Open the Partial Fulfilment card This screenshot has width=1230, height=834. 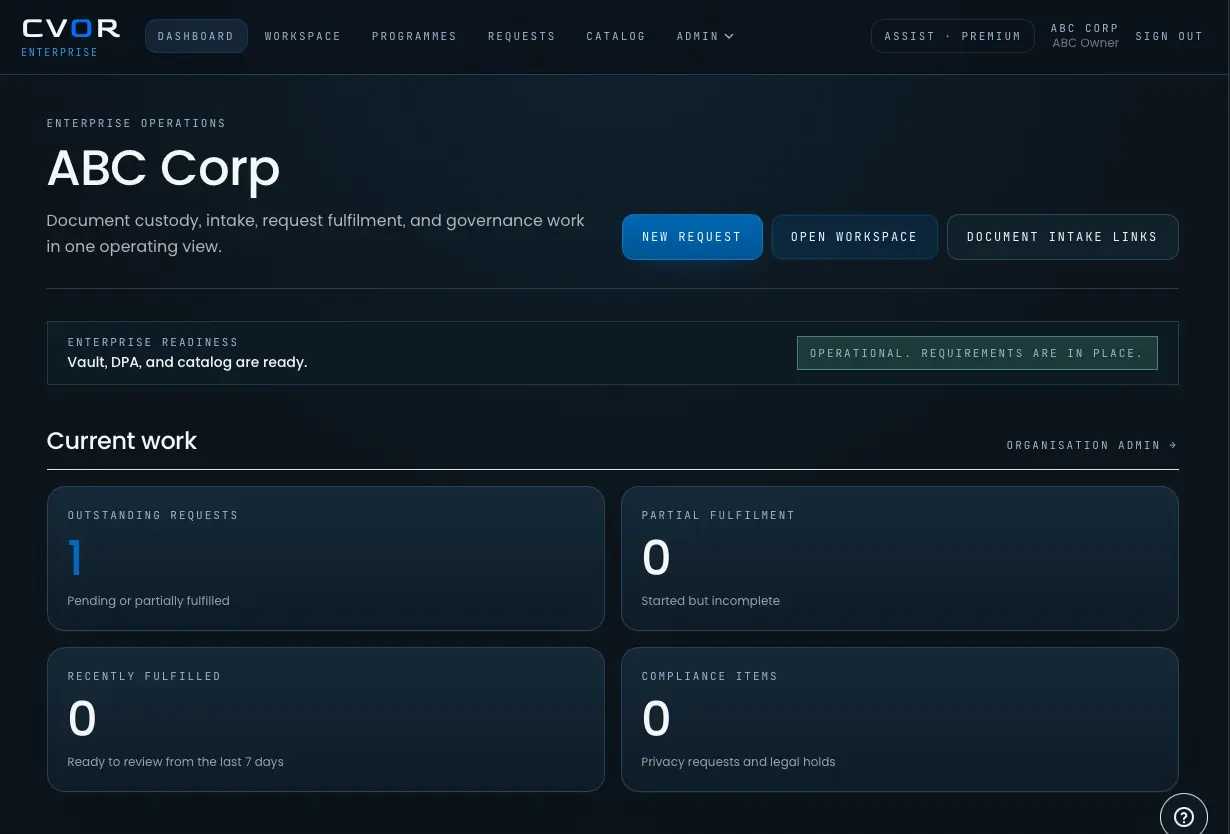click(900, 558)
